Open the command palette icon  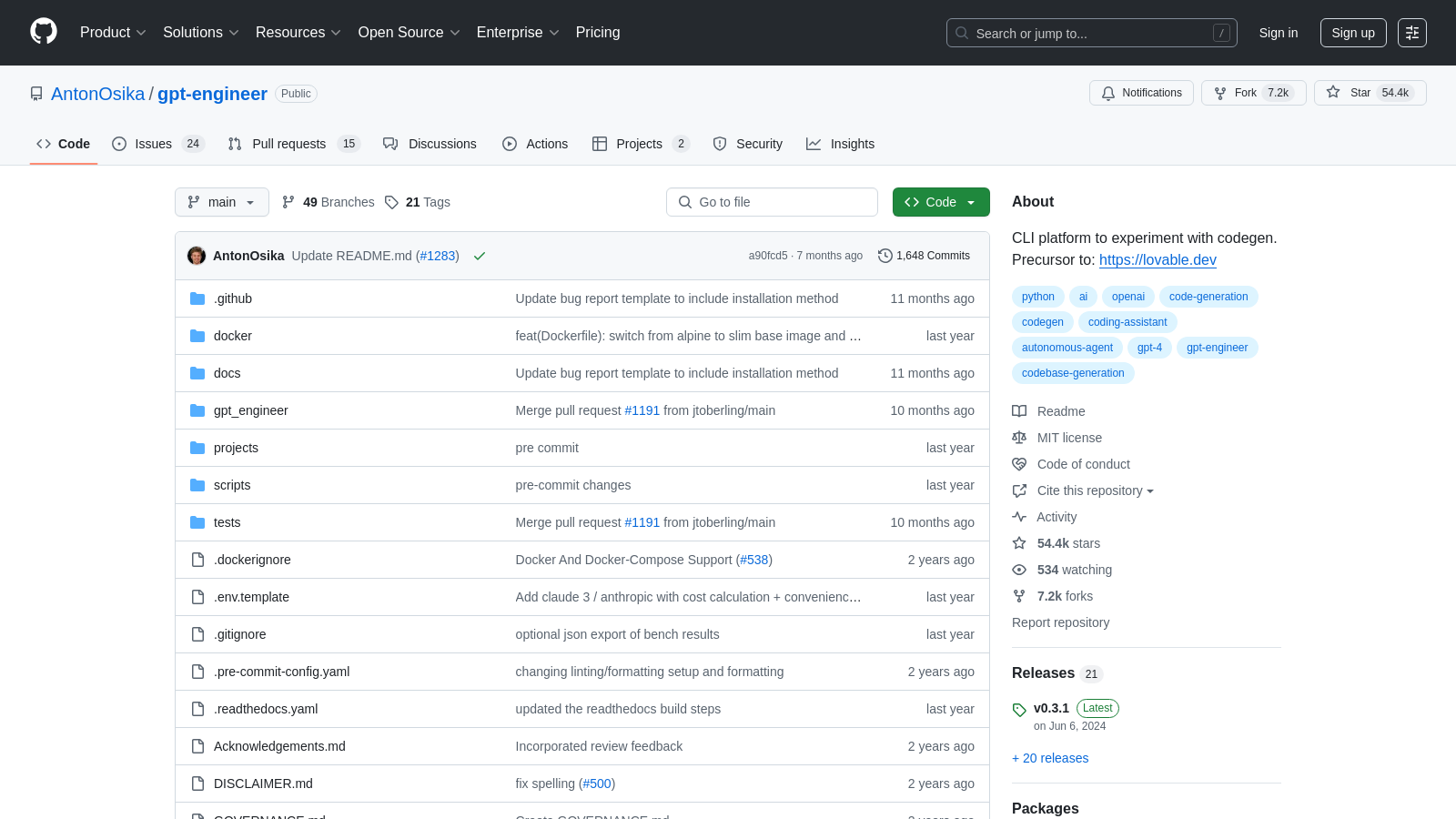coord(1412,33)
